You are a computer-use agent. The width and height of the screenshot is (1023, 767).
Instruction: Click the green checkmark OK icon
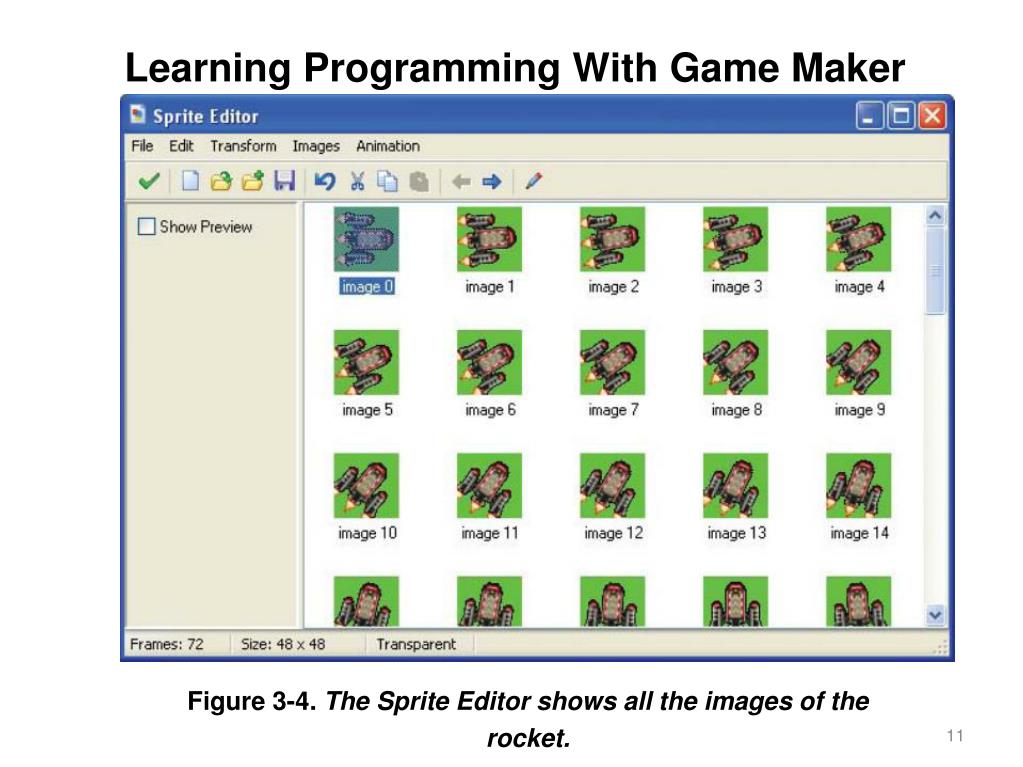coord(149,181)
